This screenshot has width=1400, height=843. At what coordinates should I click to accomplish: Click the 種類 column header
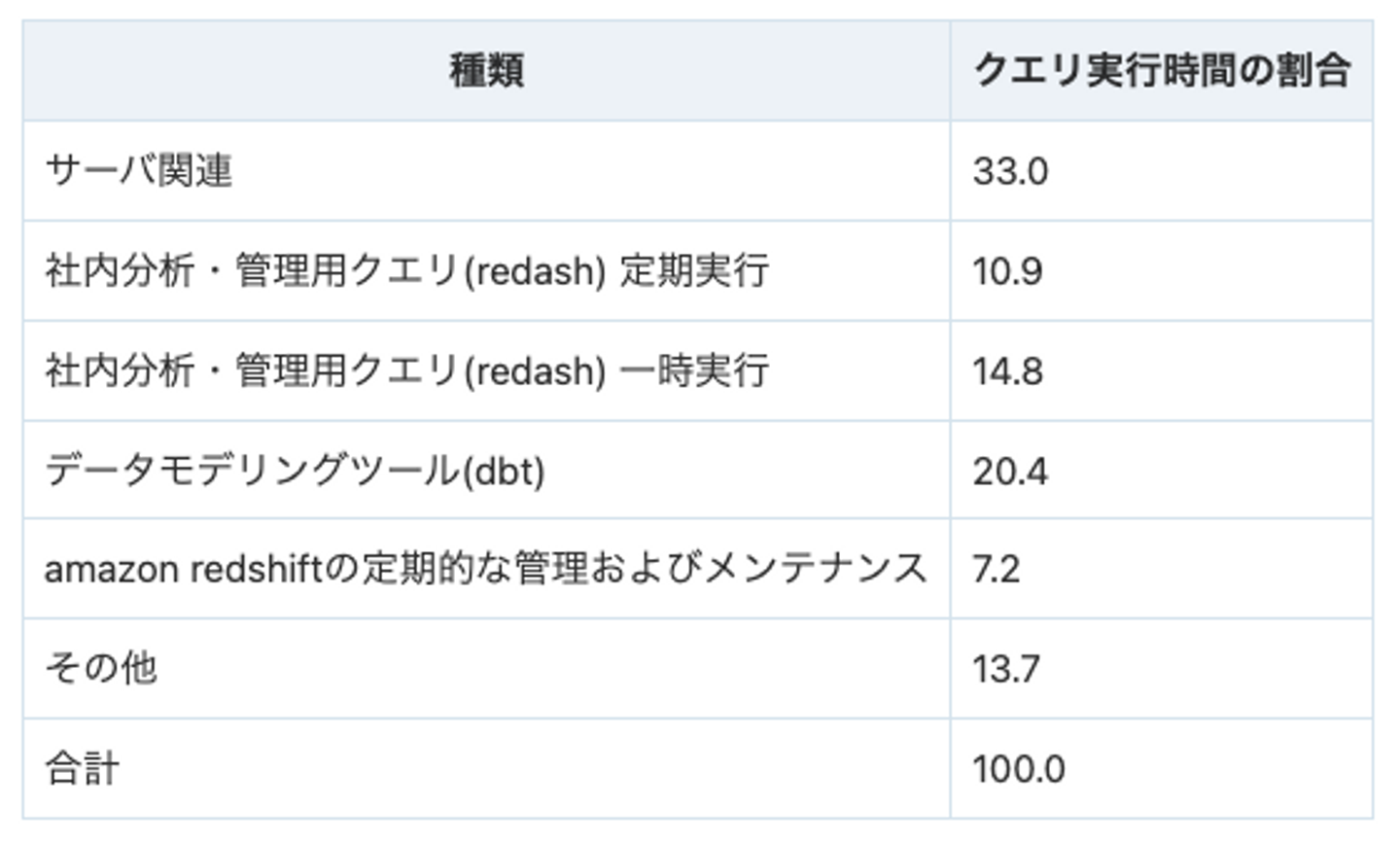(x=486, y=71)
